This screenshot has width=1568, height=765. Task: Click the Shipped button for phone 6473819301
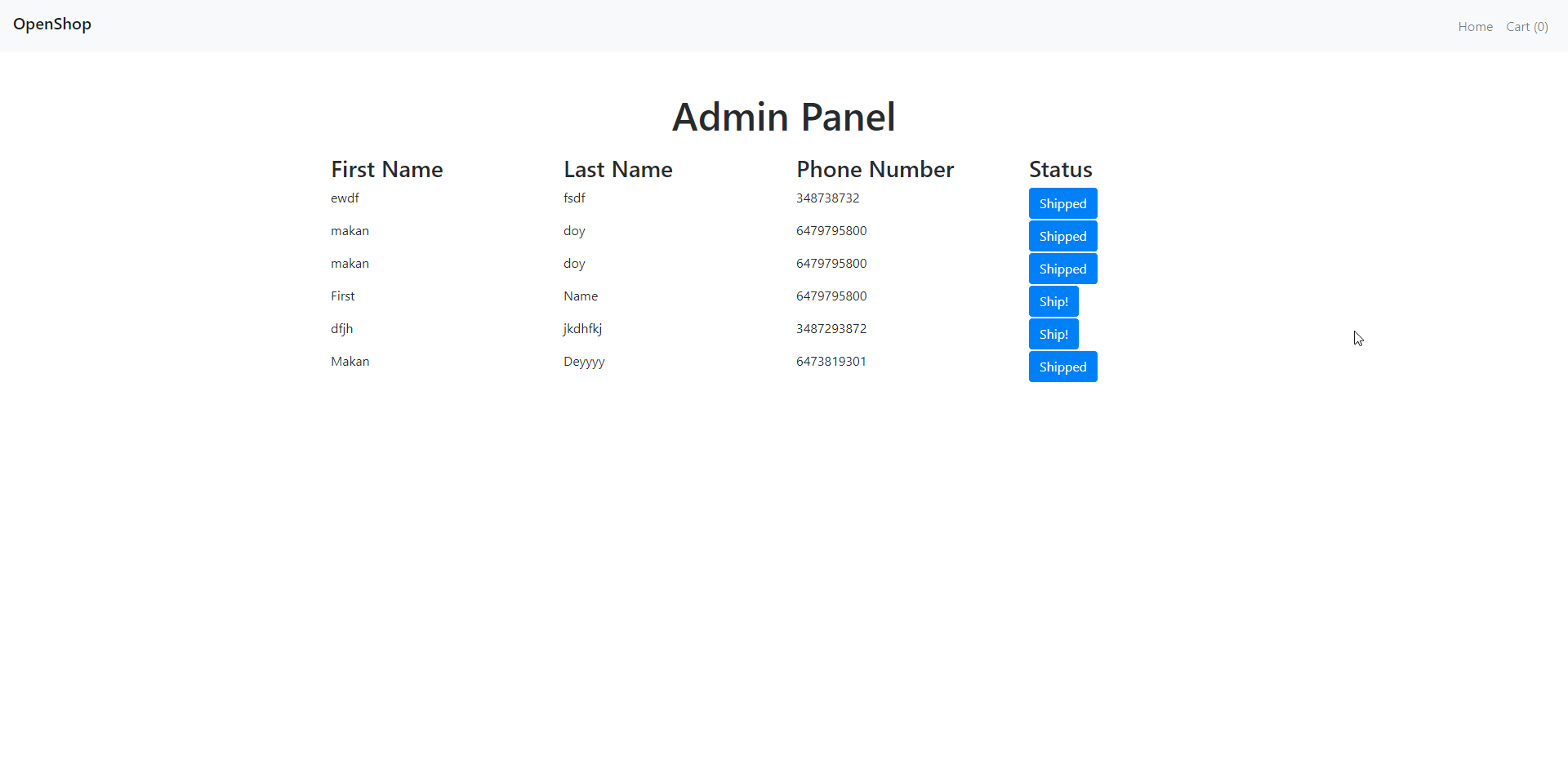pos(1062,367)
